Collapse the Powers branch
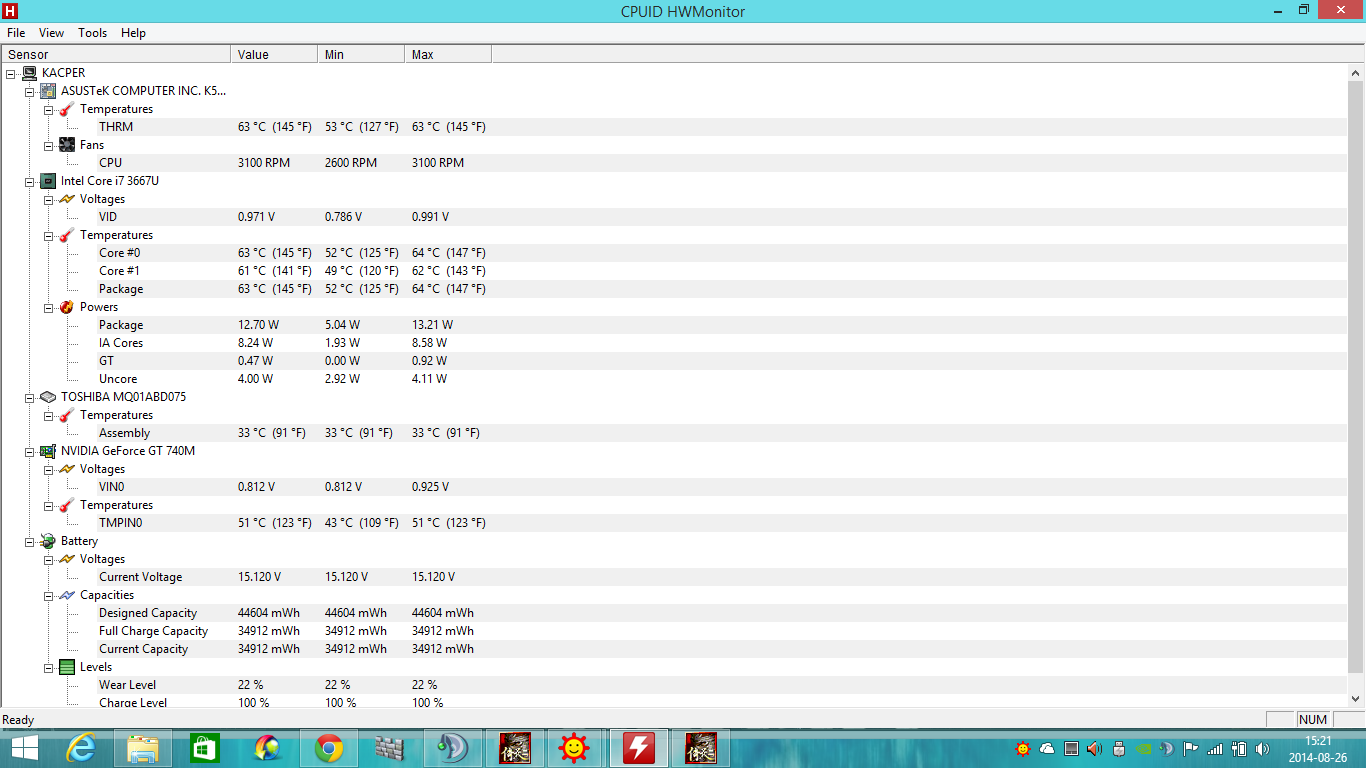This screenshot has height=768, width=1366. pos(48,307)
